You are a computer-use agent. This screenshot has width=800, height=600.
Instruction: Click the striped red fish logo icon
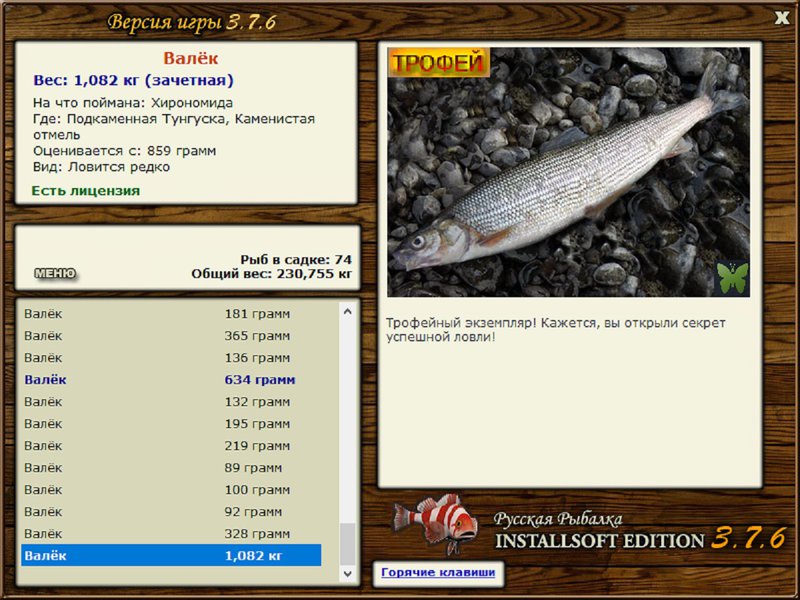(436, 523)
